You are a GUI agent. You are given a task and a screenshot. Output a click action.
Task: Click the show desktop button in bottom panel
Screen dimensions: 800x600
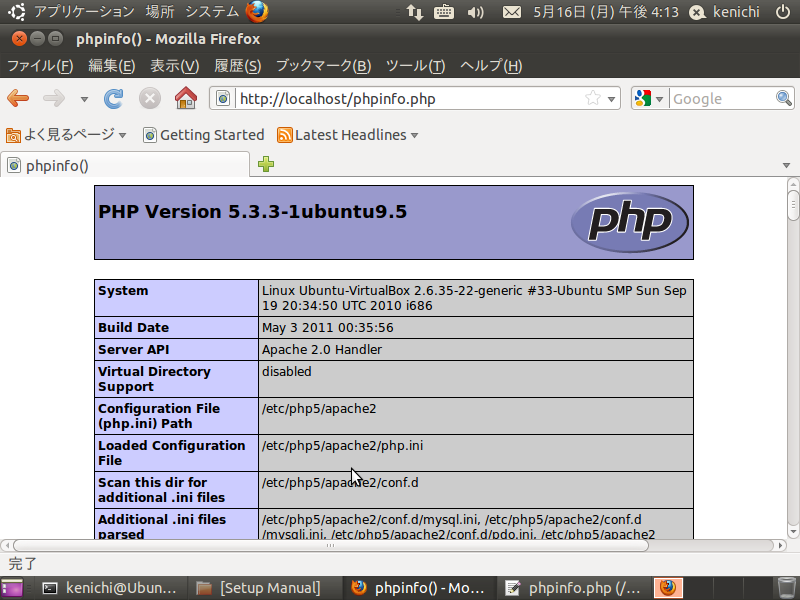point(12,588)
